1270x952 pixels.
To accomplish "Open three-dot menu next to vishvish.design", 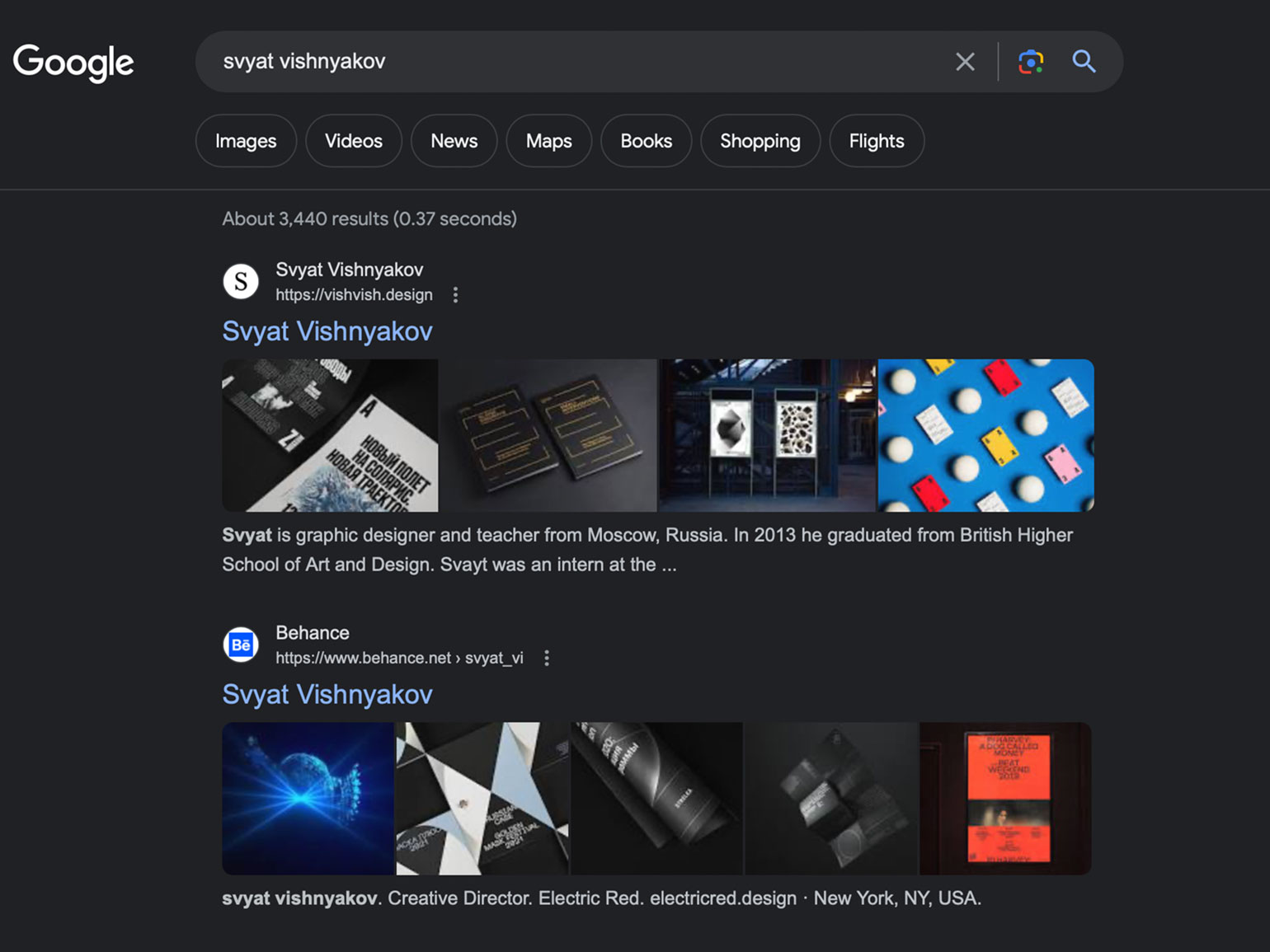I will tap(455, 295).
